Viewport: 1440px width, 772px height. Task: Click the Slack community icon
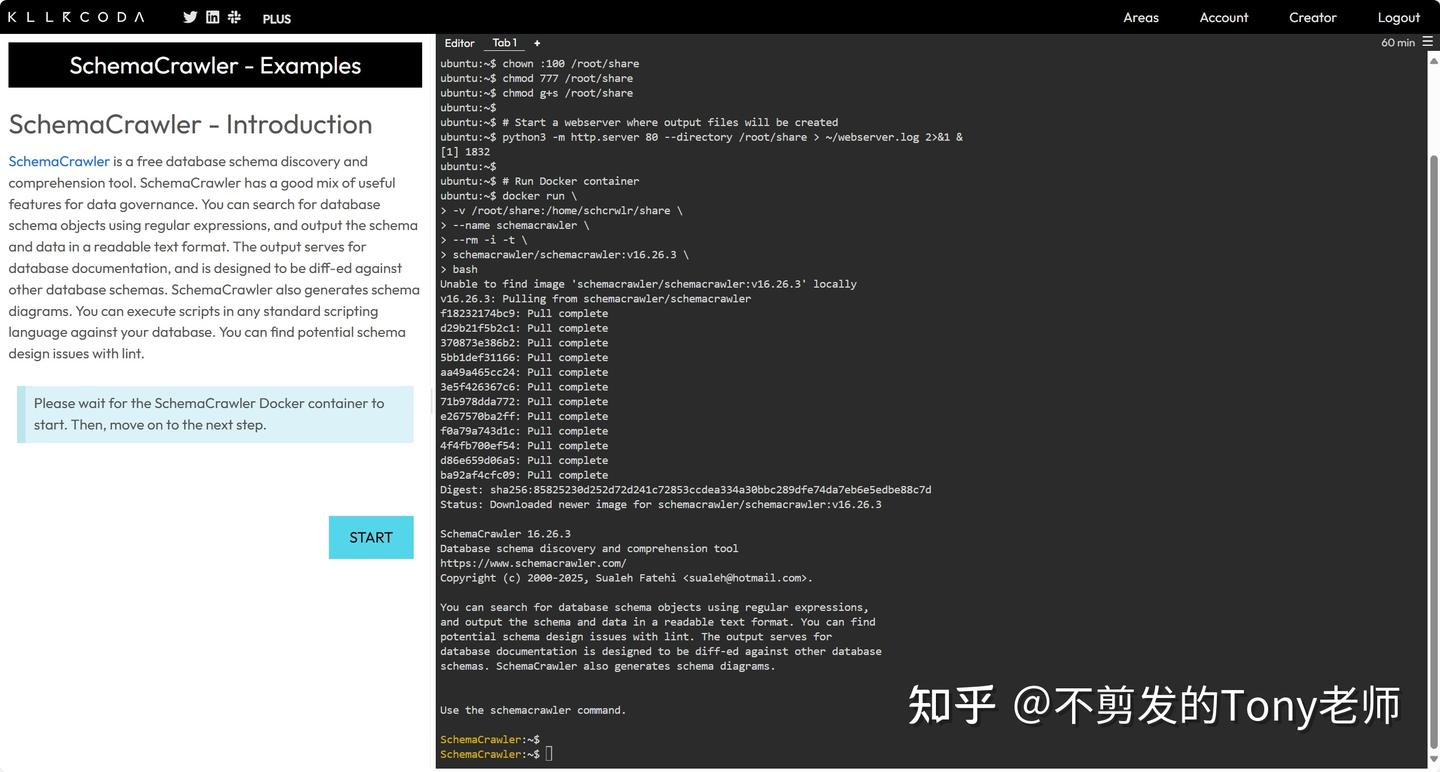point(234,17)
